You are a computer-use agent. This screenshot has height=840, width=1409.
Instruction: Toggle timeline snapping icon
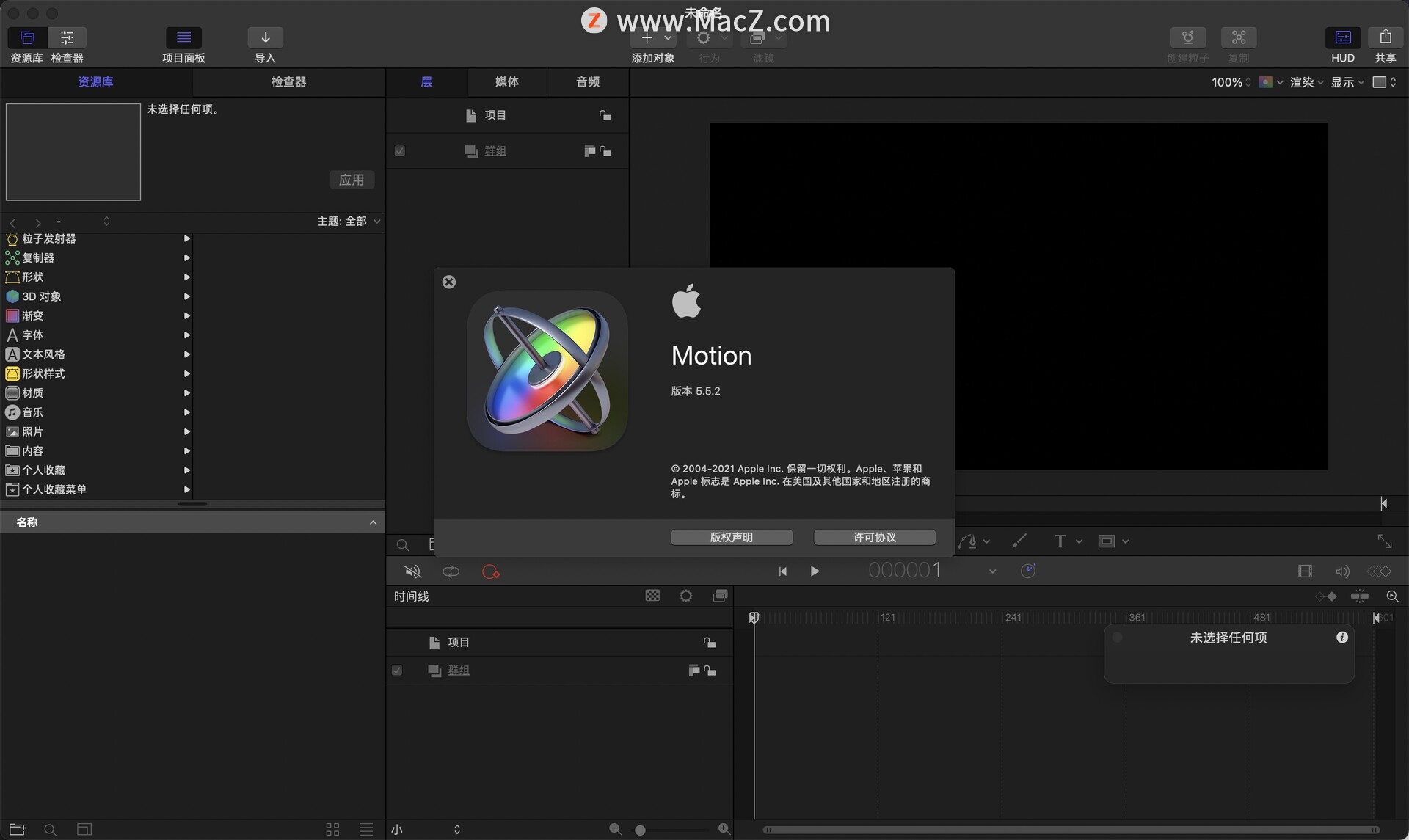click(x=1359, y=596)
